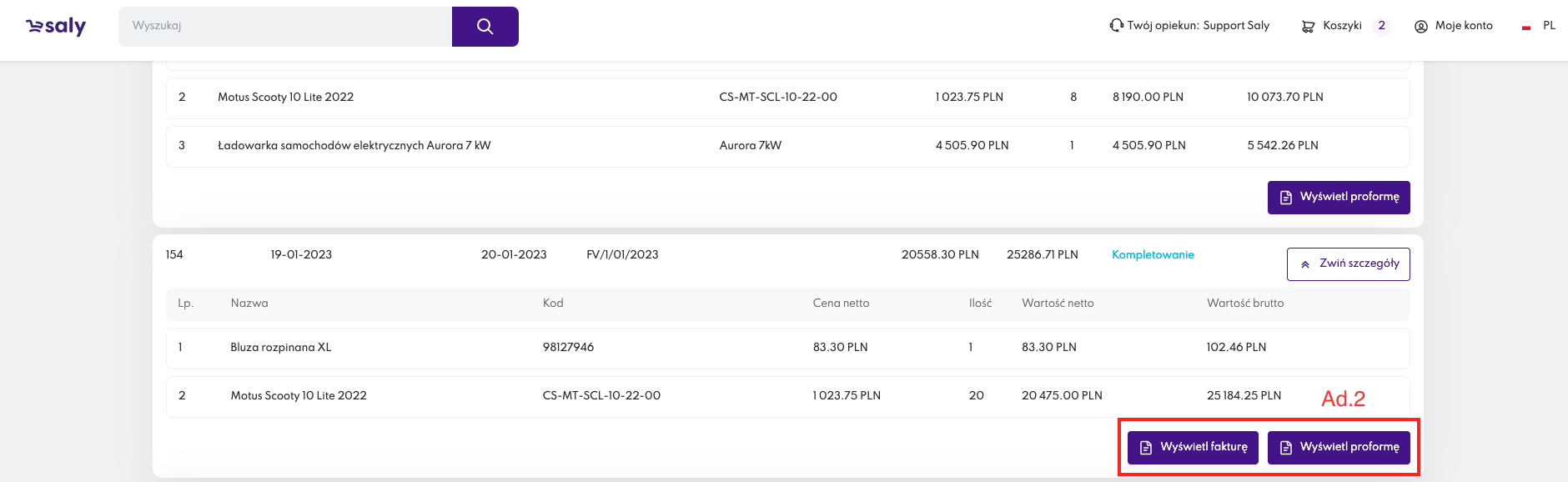
Task: Click the cart count badge 2
Action: point(1382,26)
